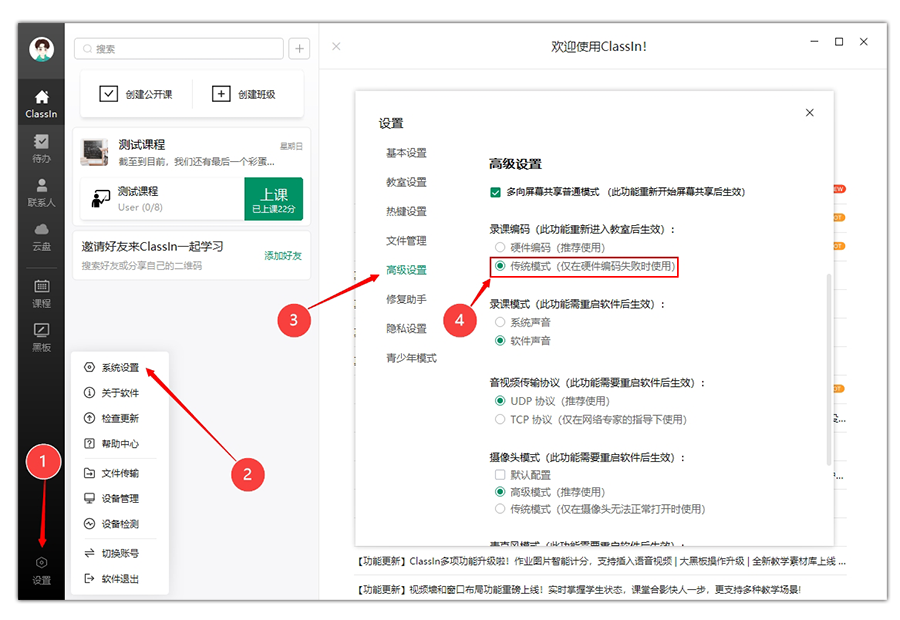Open the 测试课程 conversation row
900x620 pixels.
(x=192, y=152)
